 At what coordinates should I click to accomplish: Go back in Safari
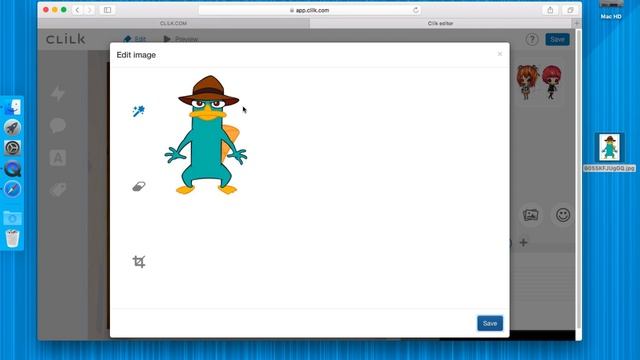pos(77,10)
